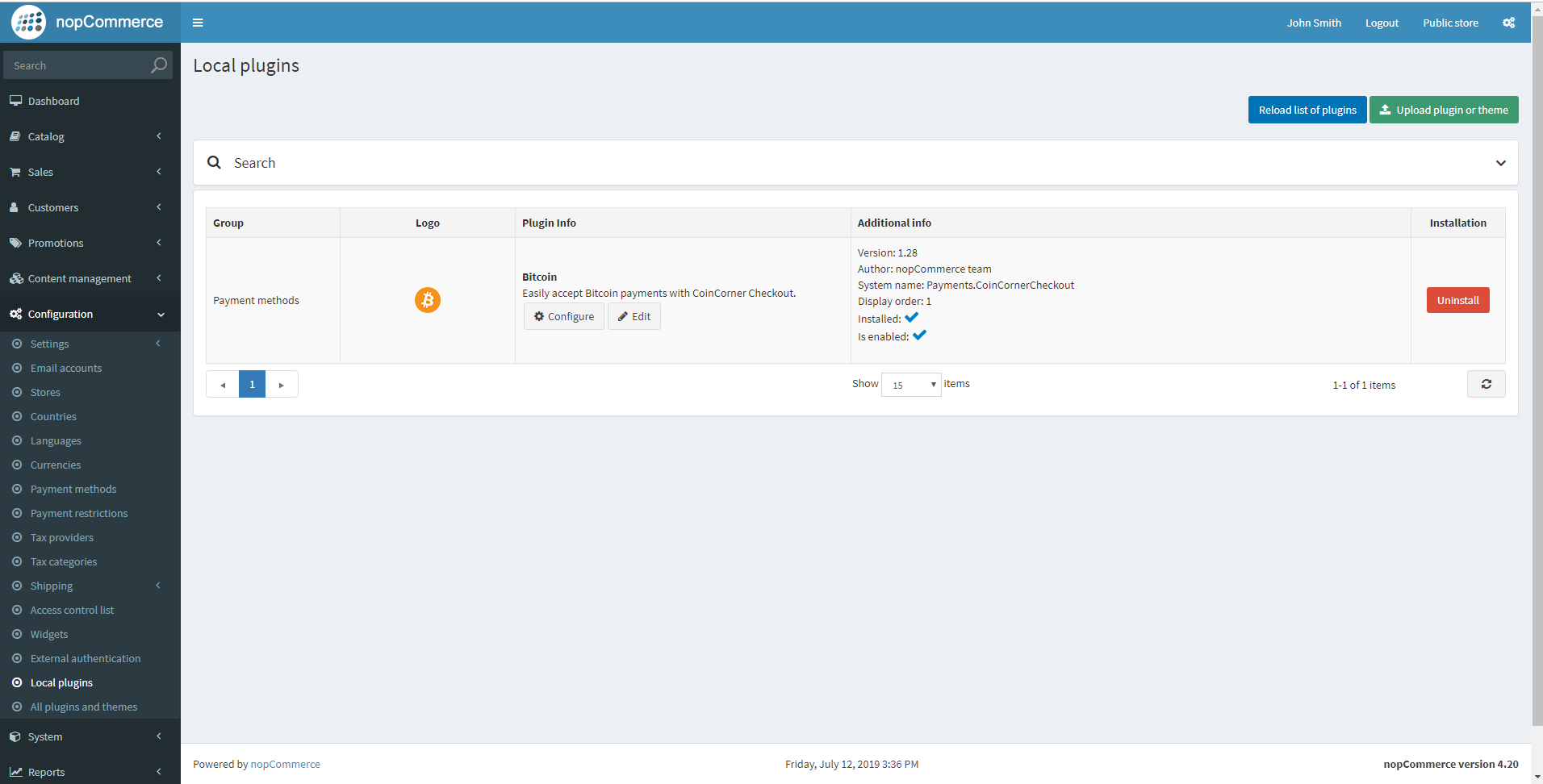The image size is (1543, 784).
Task: Click the System cube icon
Action: 15,736
